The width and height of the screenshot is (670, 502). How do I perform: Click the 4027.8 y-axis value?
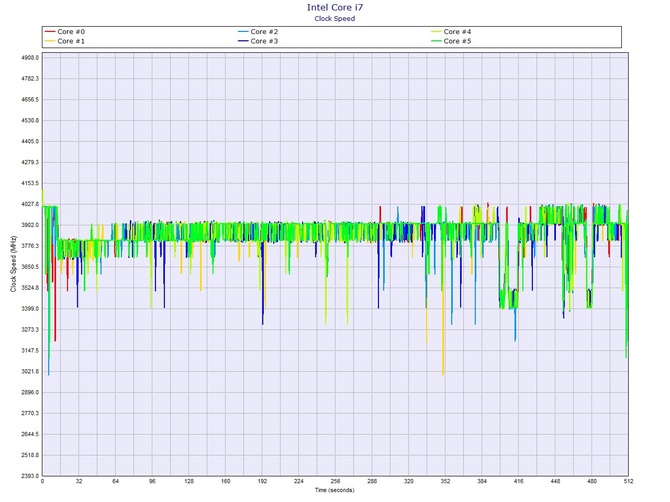coord(30,204)
